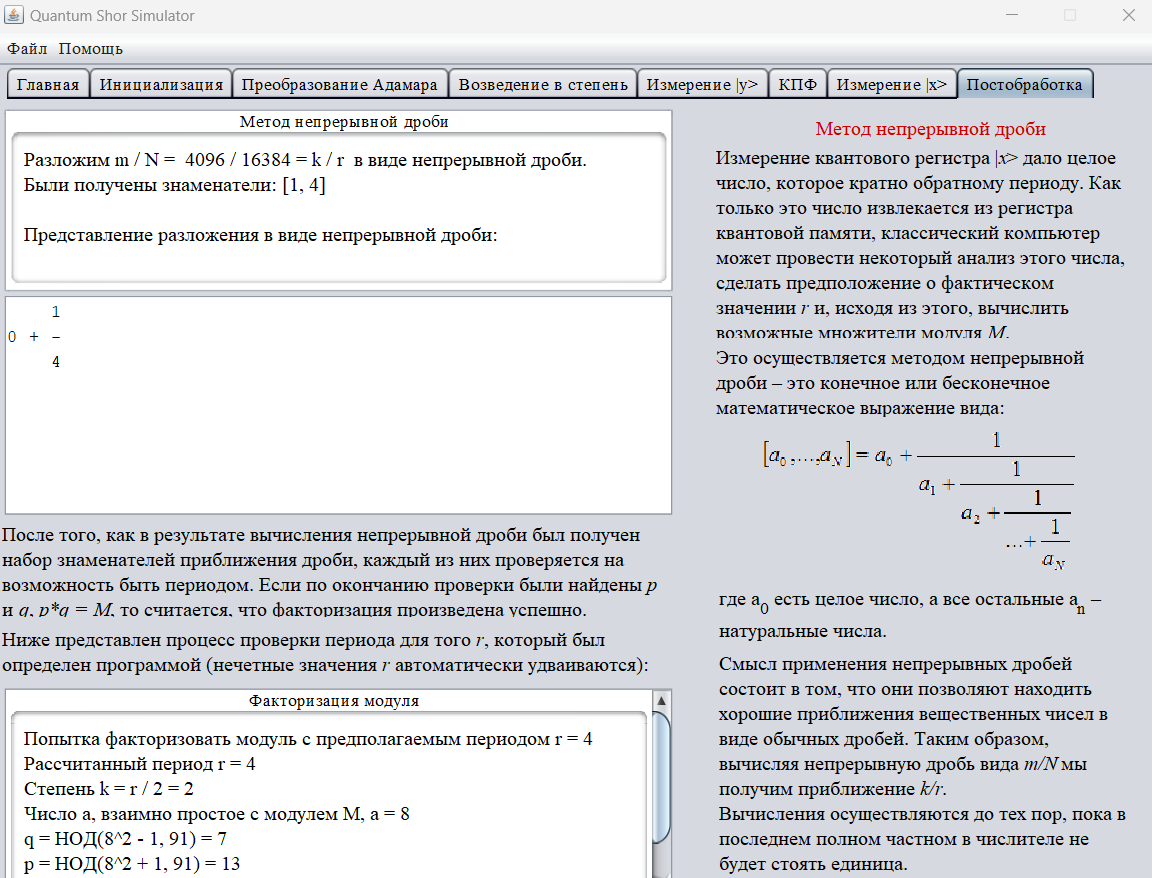
Task: Close the Quantum Shor Simulator window
Action: click(x=1128, y=15)
